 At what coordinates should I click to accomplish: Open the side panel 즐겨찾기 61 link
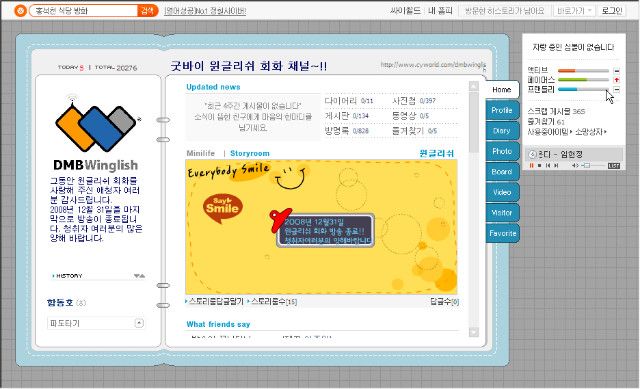[x=546, y=122]
